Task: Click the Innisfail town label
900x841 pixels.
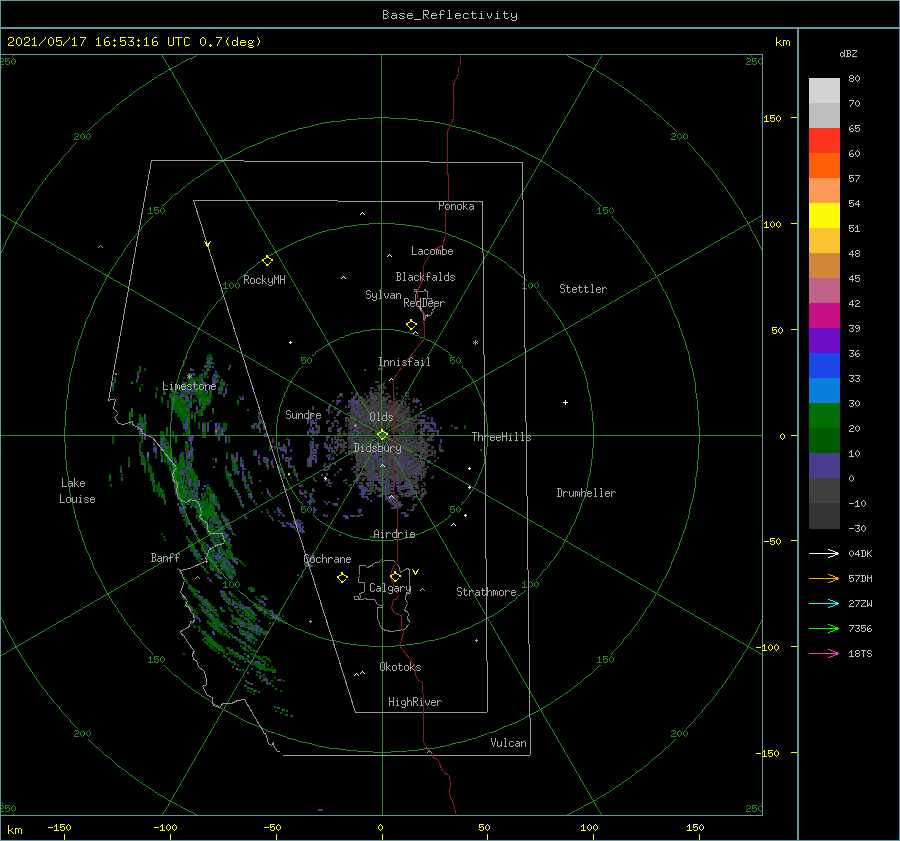Action: pos(404,362)
